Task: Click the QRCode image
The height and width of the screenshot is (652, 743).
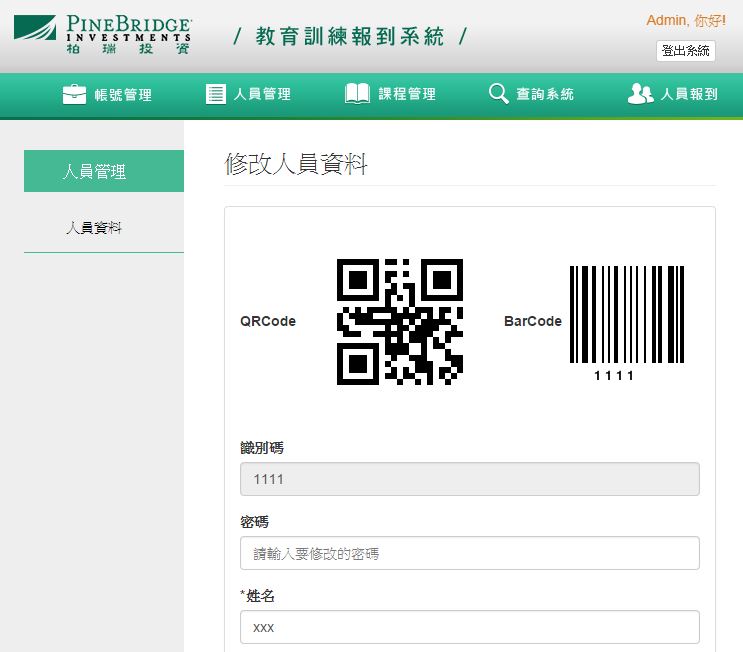Action: [x=399, y=322]
